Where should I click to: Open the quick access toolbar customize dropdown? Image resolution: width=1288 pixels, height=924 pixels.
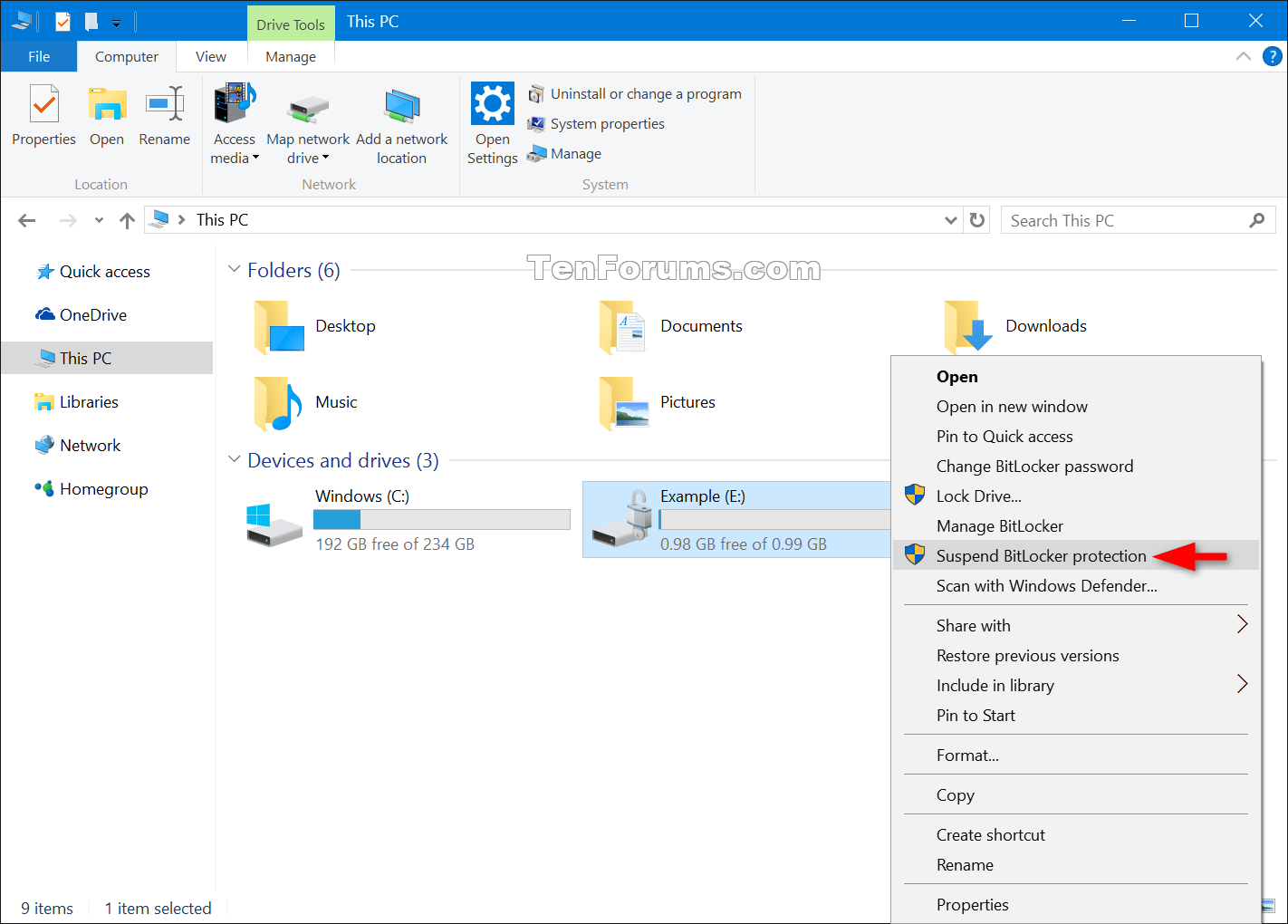tap(114, 21)
